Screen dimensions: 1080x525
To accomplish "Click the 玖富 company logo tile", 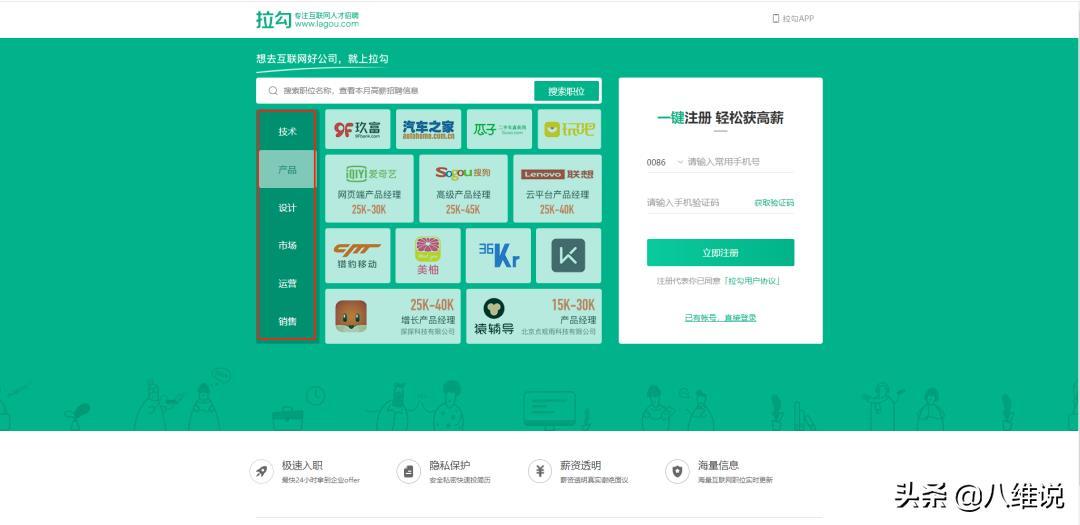I will point(357,129).
